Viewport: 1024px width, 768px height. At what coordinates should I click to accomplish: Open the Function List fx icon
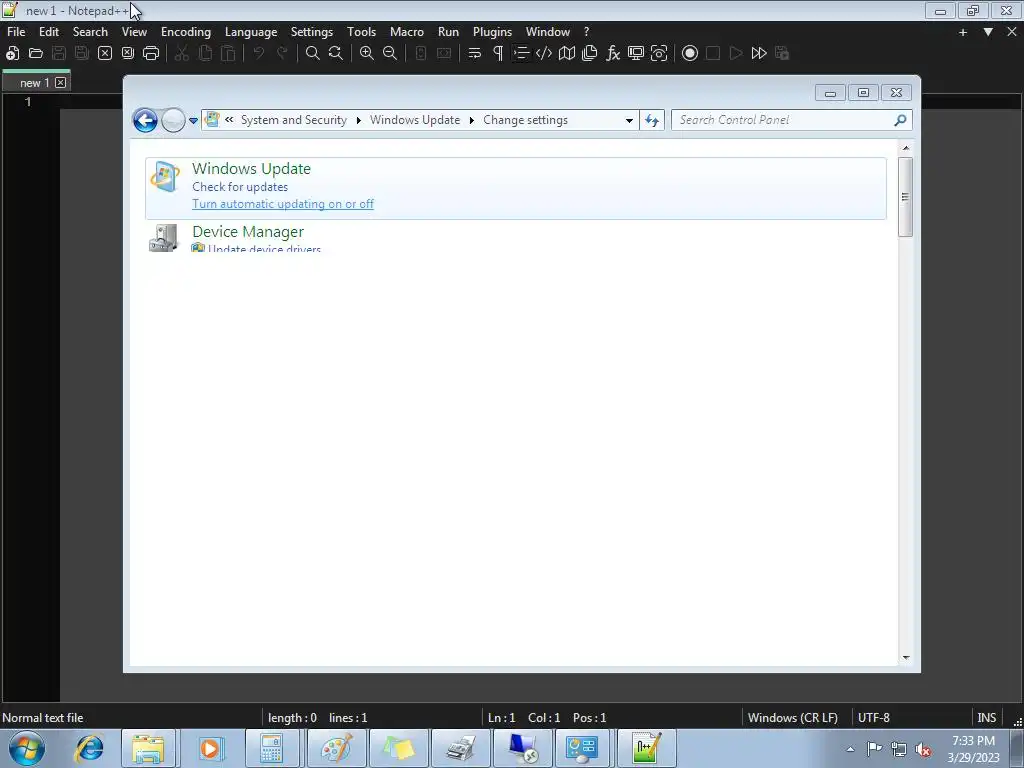613,54
